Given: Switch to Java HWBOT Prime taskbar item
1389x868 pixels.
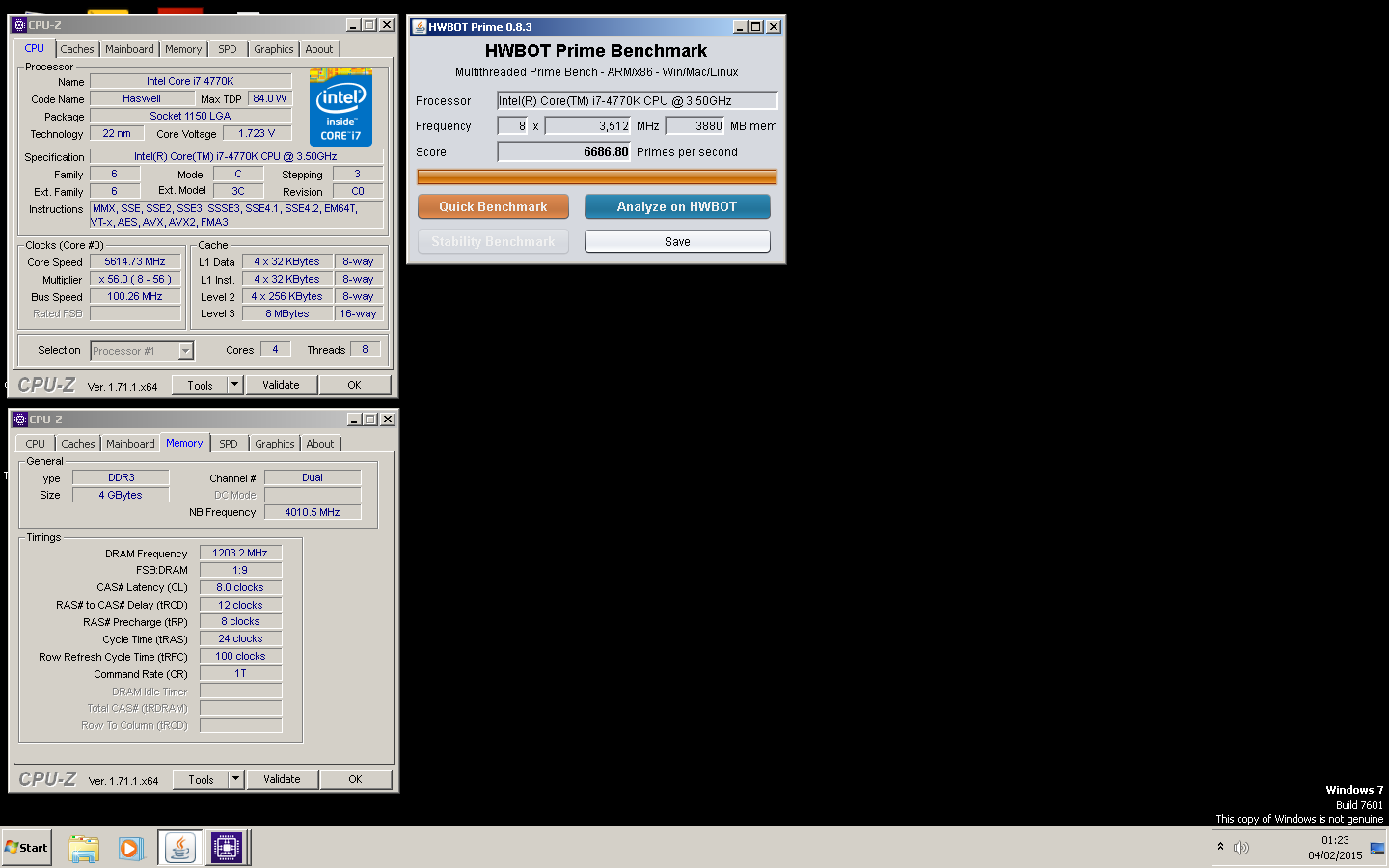Looking at the screenshot, I should click(x=180, y=848).
